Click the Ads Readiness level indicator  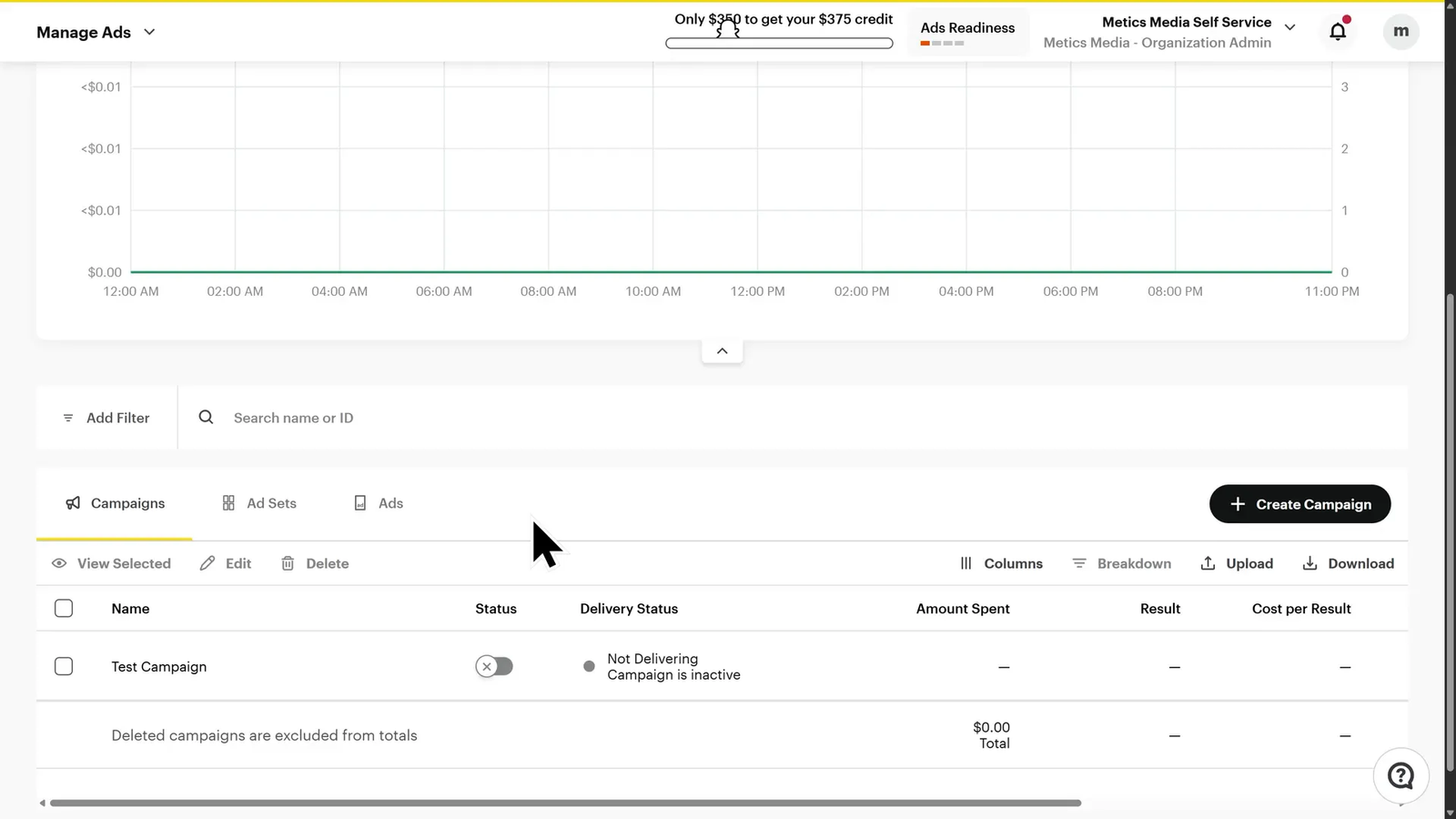(x=942, y=43)
